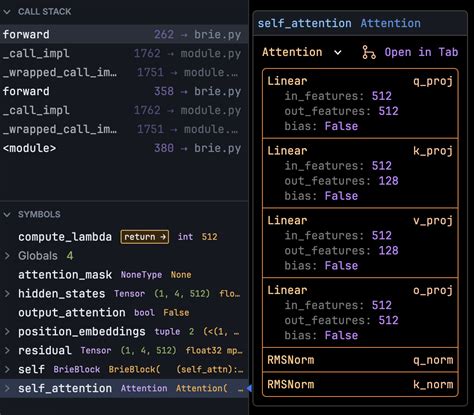This screenshot has width=474, height=415.
Task: Click the RMSNorm k_norm row
Action: (360, 384)
